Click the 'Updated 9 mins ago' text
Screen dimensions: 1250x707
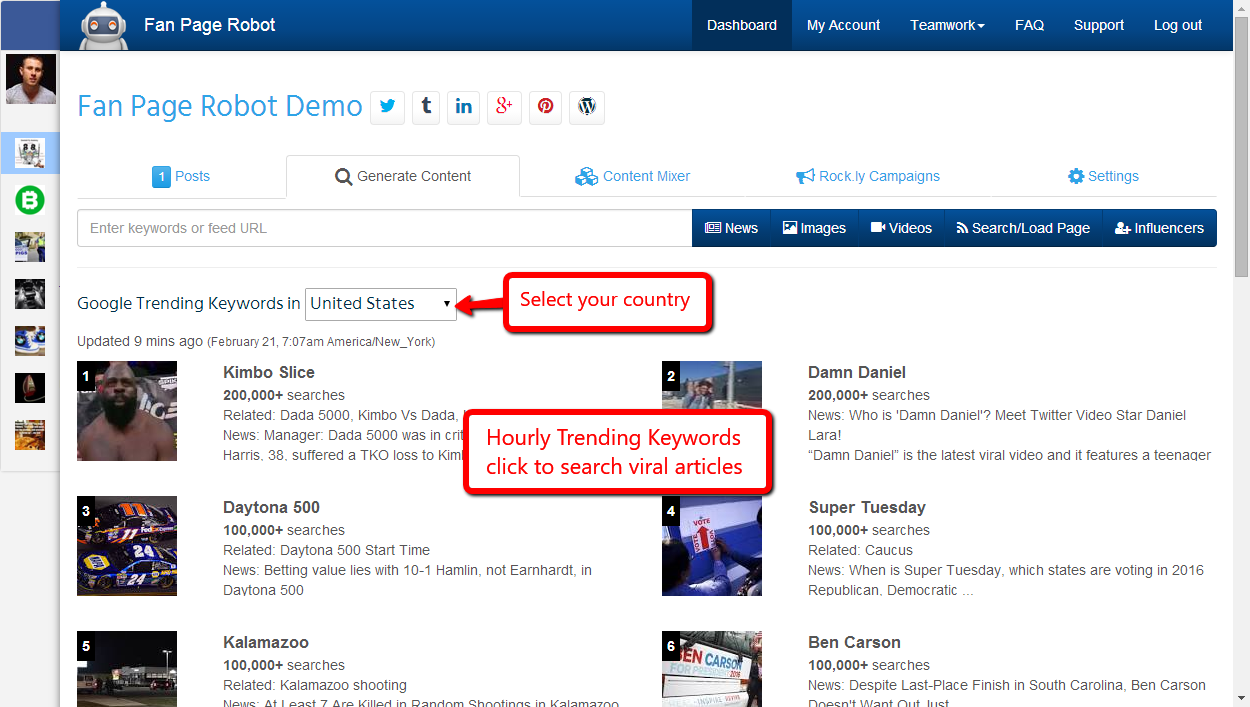(140, 341)
